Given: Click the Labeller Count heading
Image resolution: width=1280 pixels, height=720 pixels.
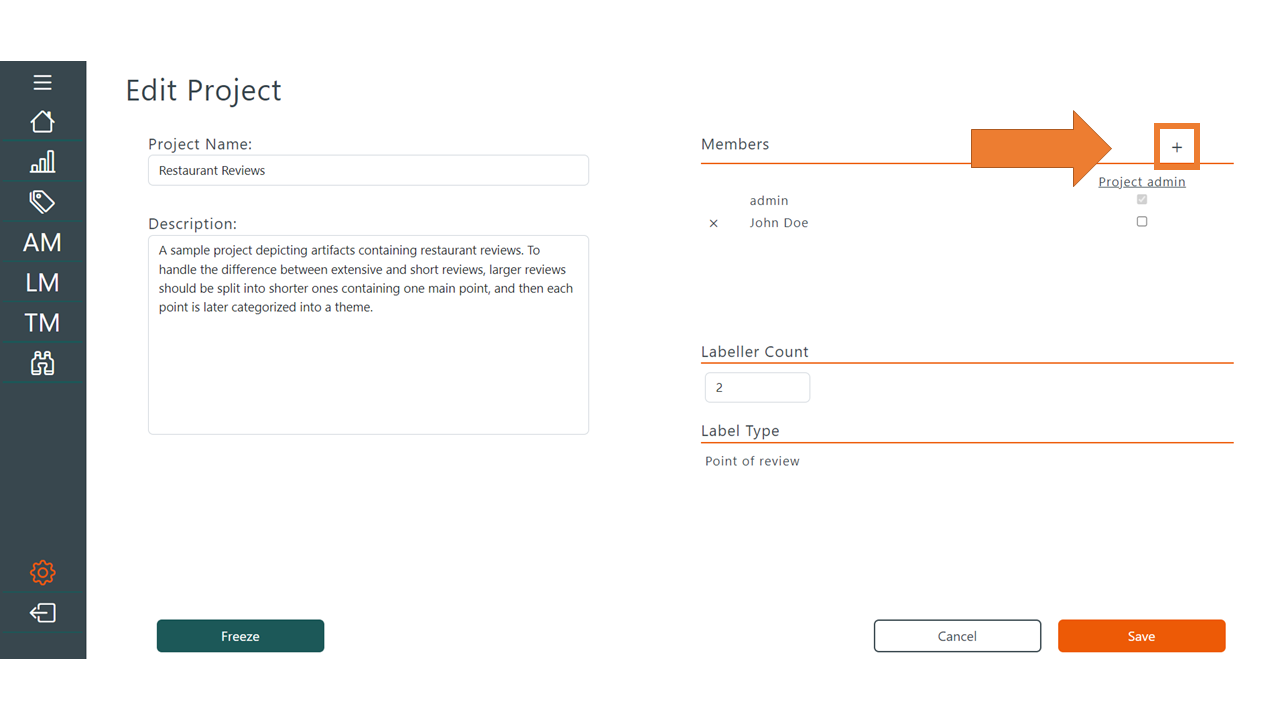Looking at the screenshot, I should (x=755, y=352).
